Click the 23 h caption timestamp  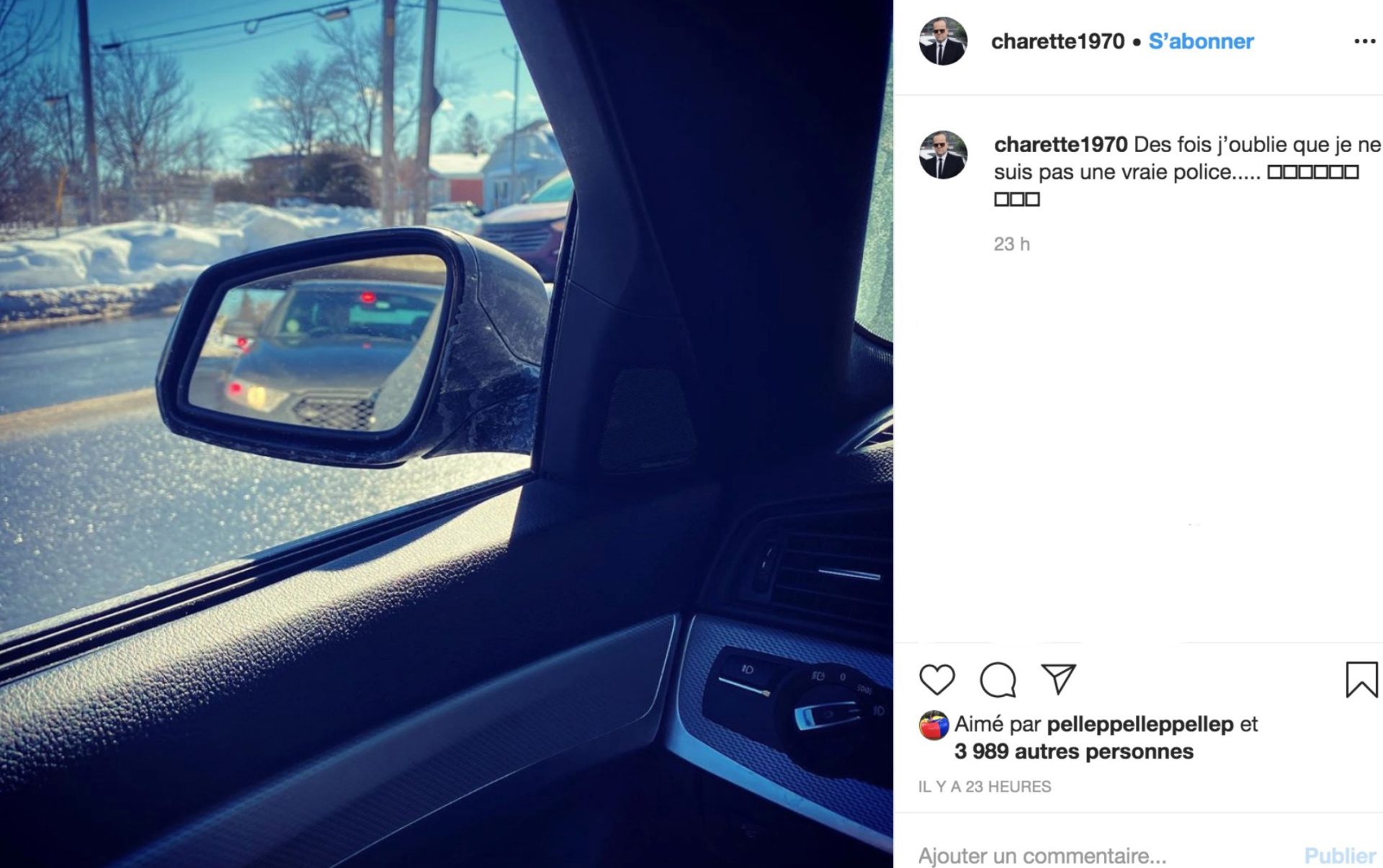[x=1011, y=244]
